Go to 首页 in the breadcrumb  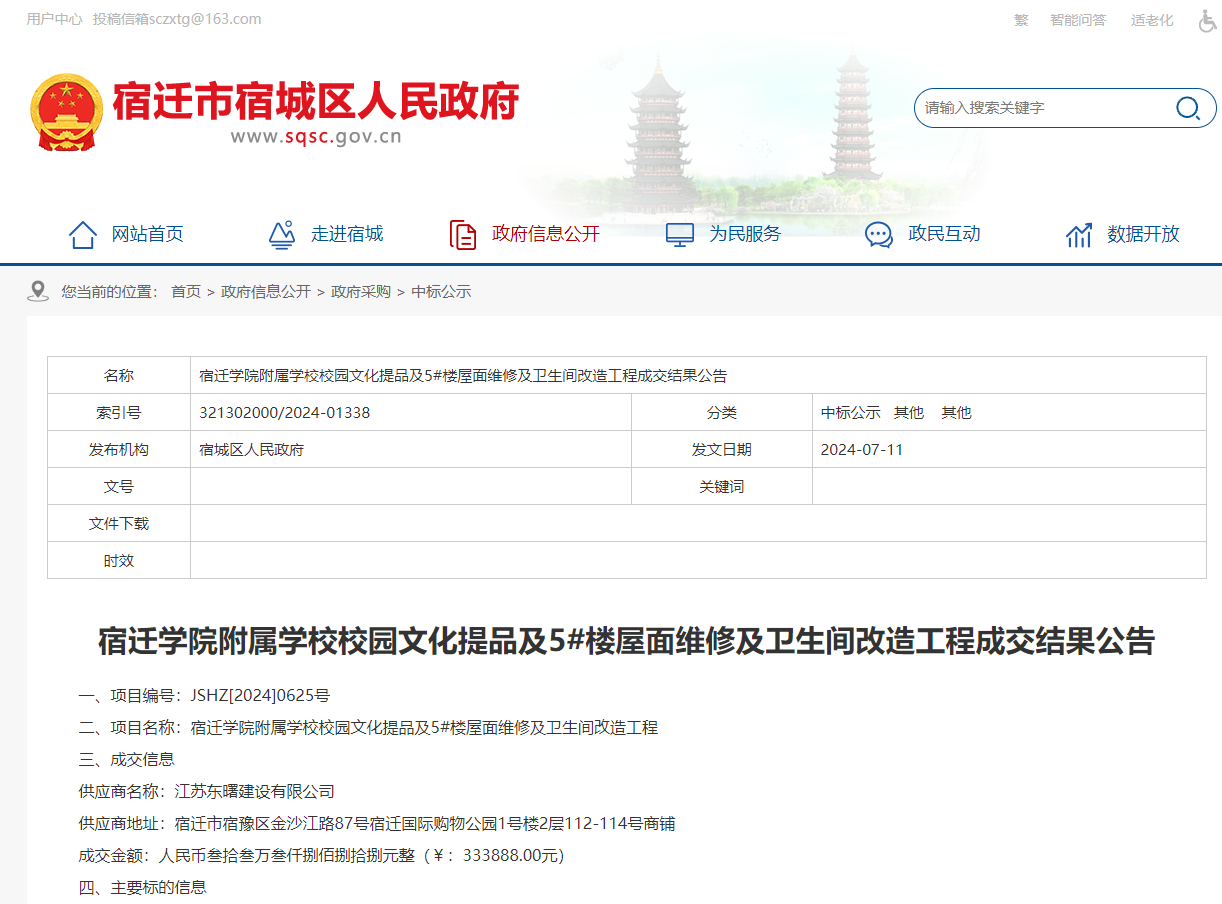(186, 292)
